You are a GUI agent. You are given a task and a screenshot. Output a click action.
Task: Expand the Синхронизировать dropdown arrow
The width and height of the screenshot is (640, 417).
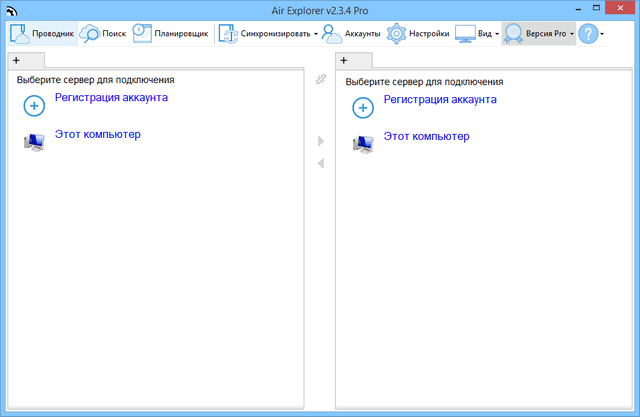coord(315,34)
